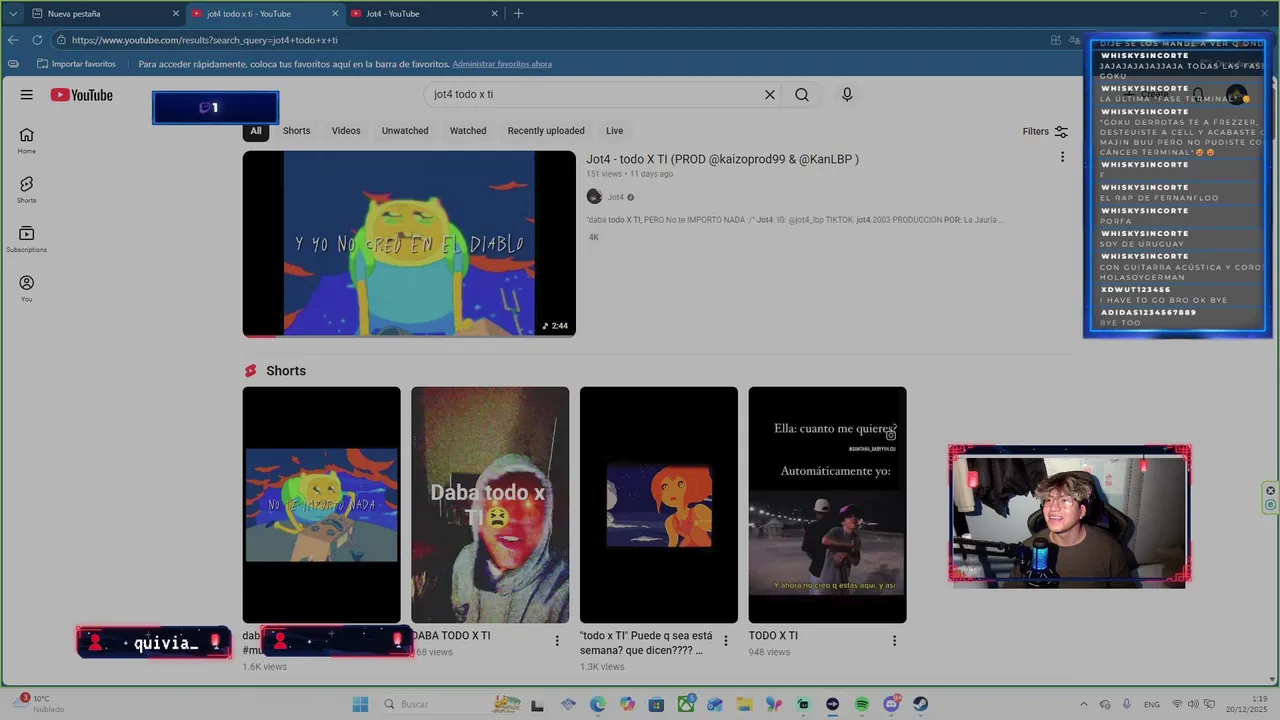Open the Ella cuanto me quieres short

click(x=827, y=505)
